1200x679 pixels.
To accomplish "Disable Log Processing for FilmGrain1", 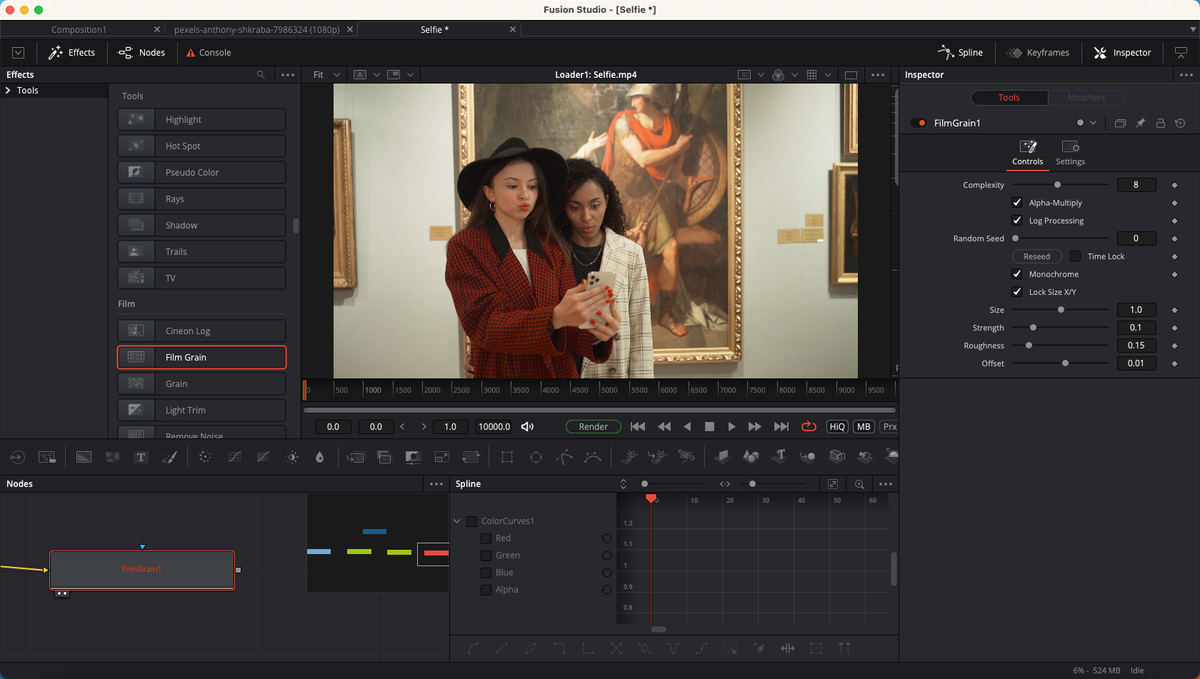I will coord(1017,220).
